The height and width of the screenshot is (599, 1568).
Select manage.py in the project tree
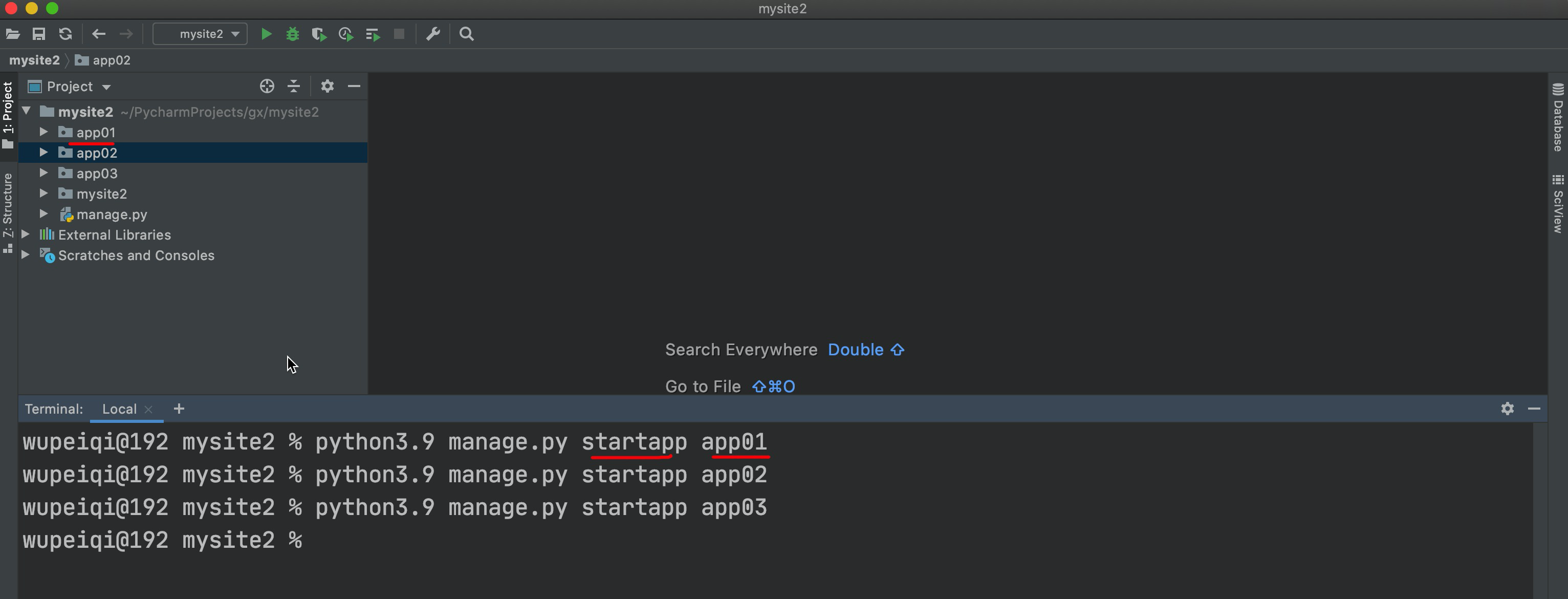112,215
